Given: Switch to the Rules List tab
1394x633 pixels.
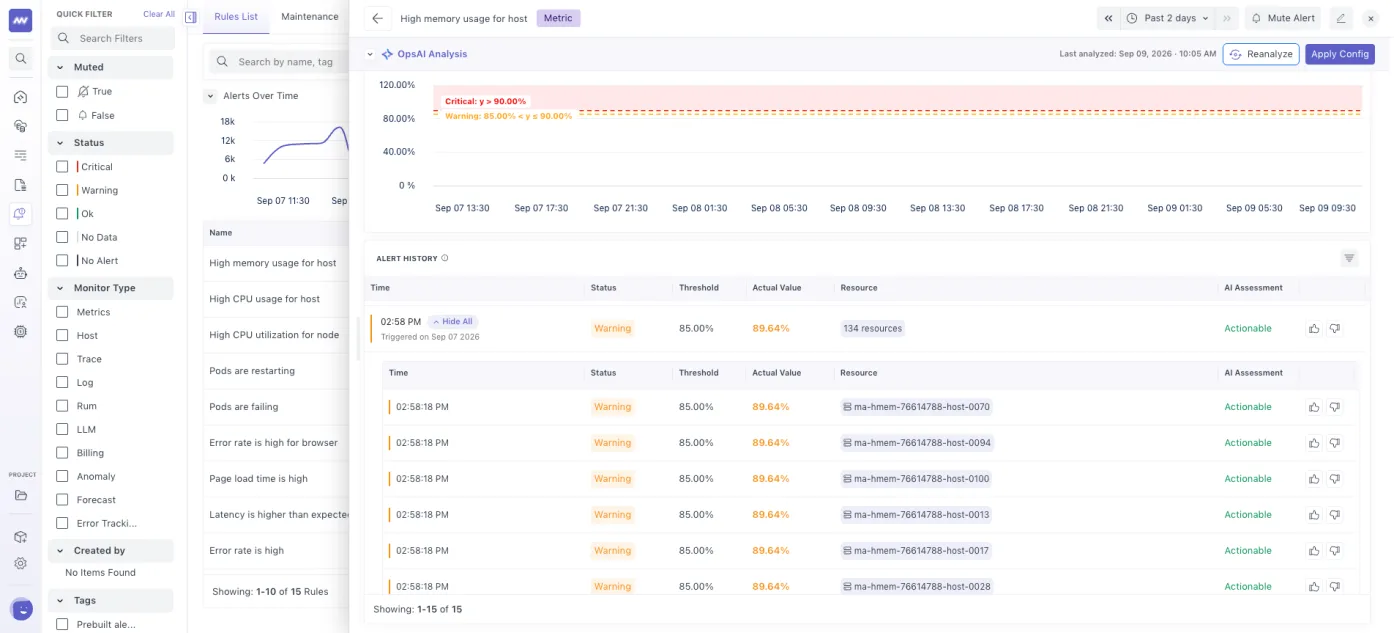Looking at the screenshot, I should tap(236, 17).
